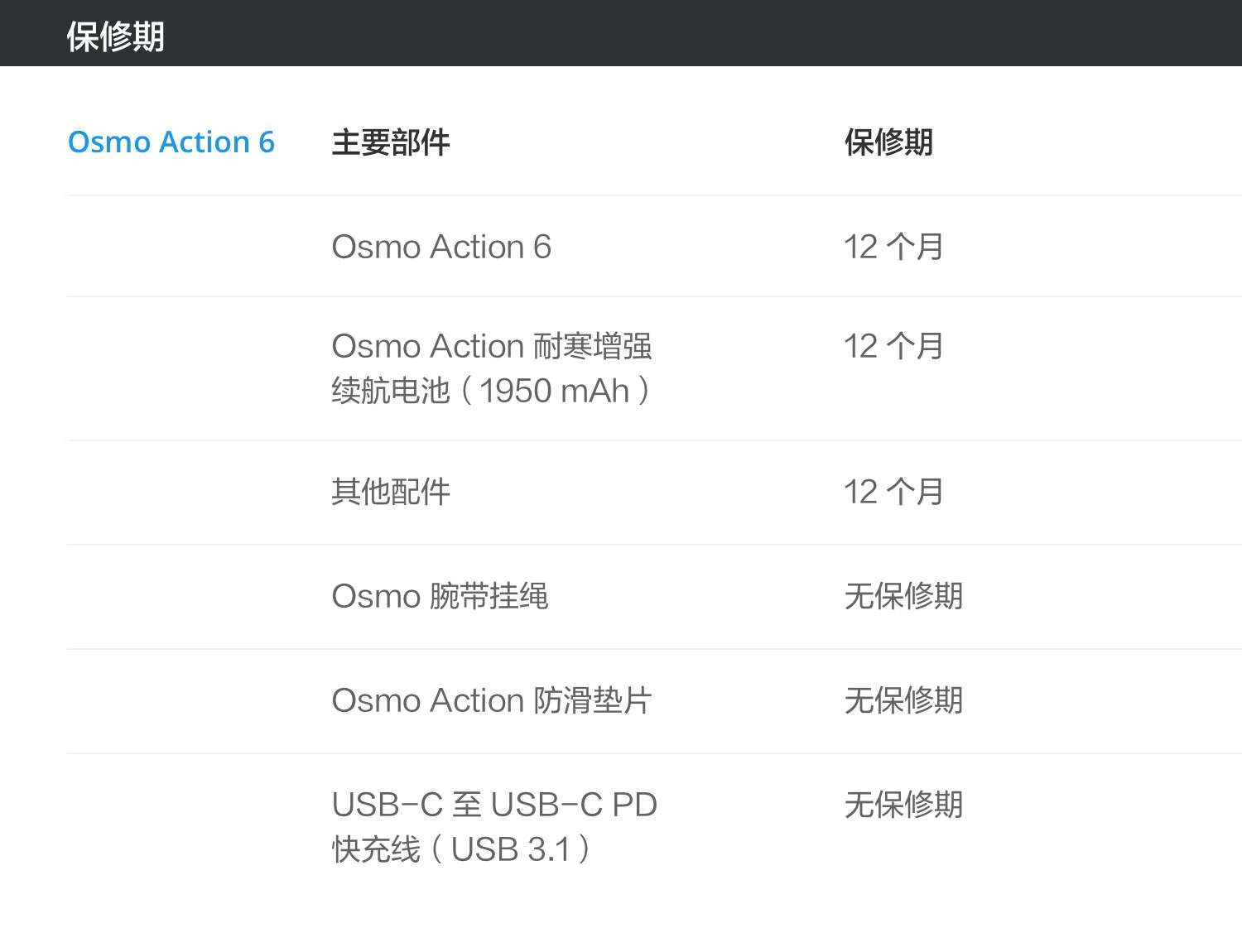
Task: Click the 续航电池 battery text
Action: pos(390,391)
